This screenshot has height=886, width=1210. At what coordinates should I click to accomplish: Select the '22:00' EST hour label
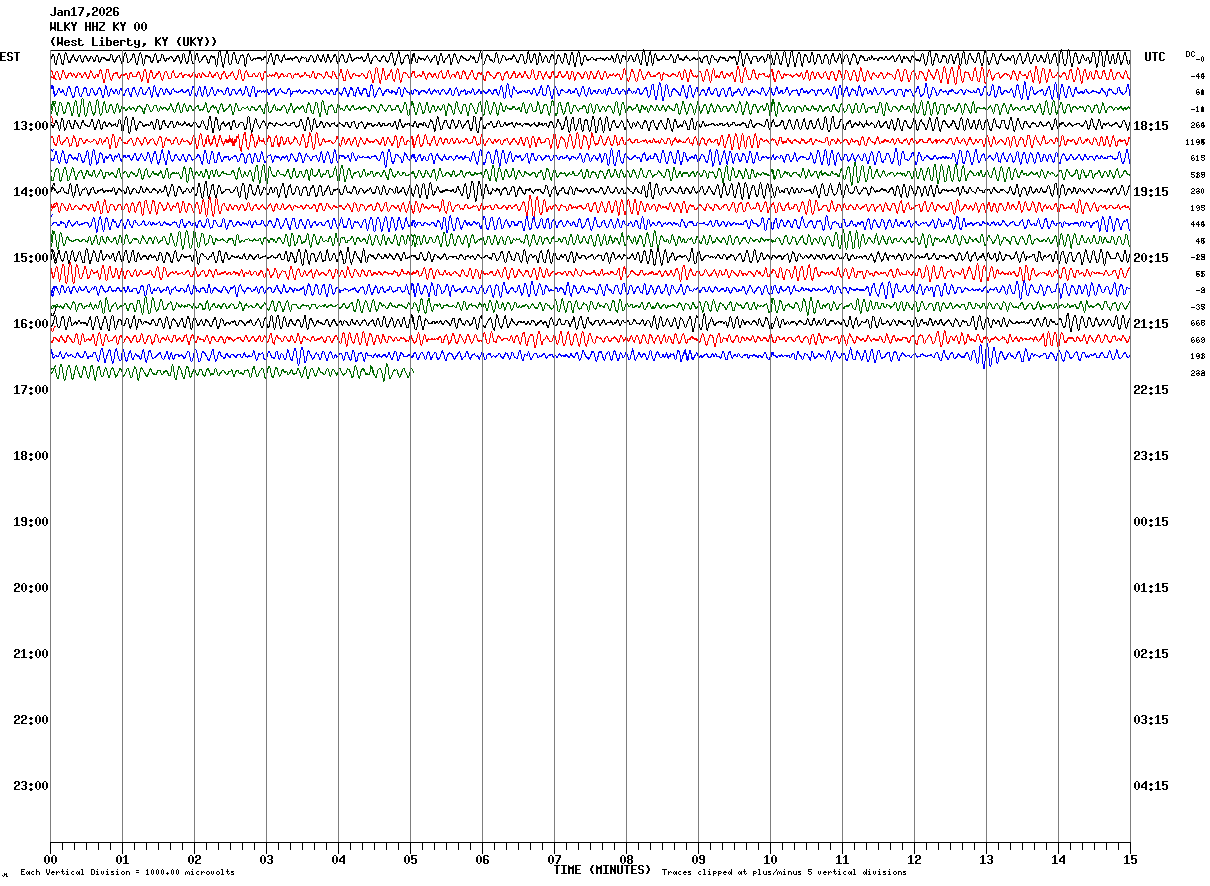click(x=31, y=720)
